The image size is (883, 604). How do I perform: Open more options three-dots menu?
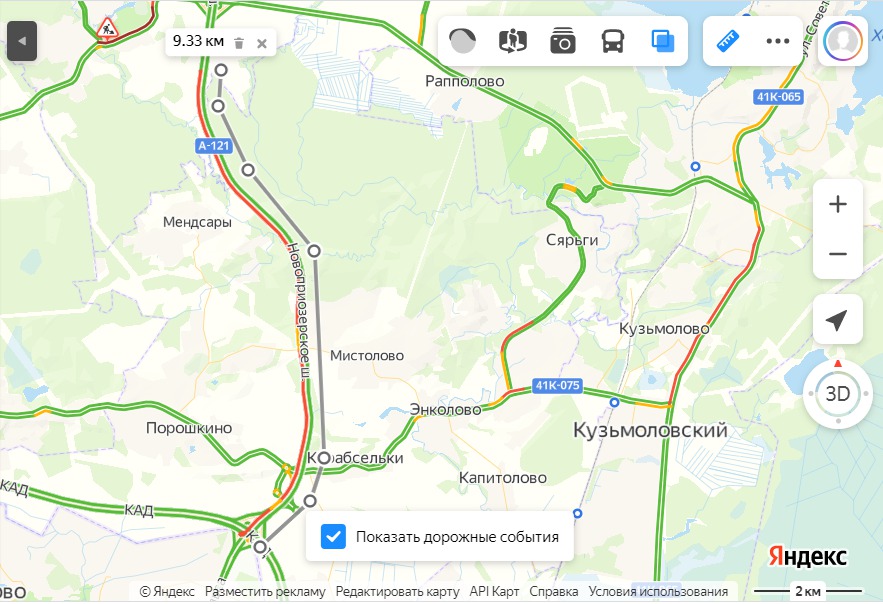(778, 41)
